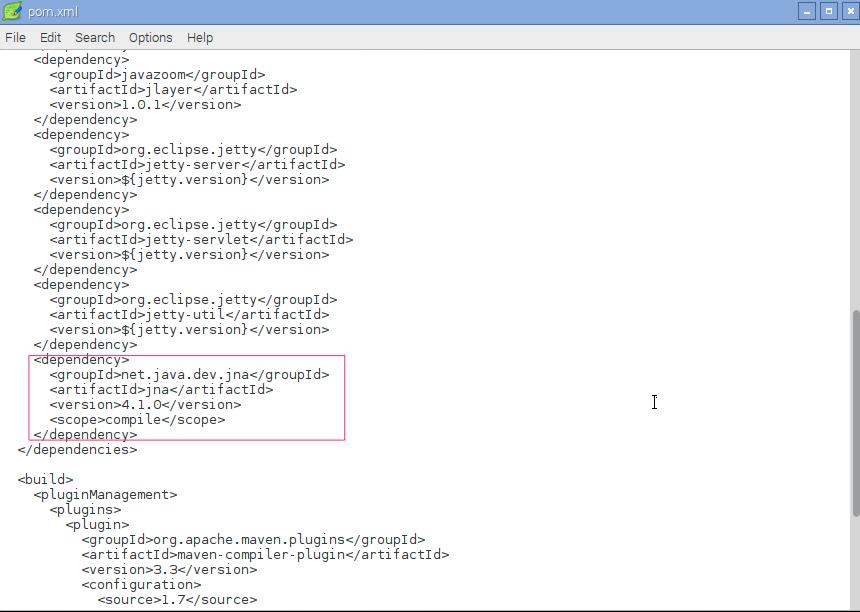Click the version 3.3 line
860x612 pixels.
click(169, 570)
